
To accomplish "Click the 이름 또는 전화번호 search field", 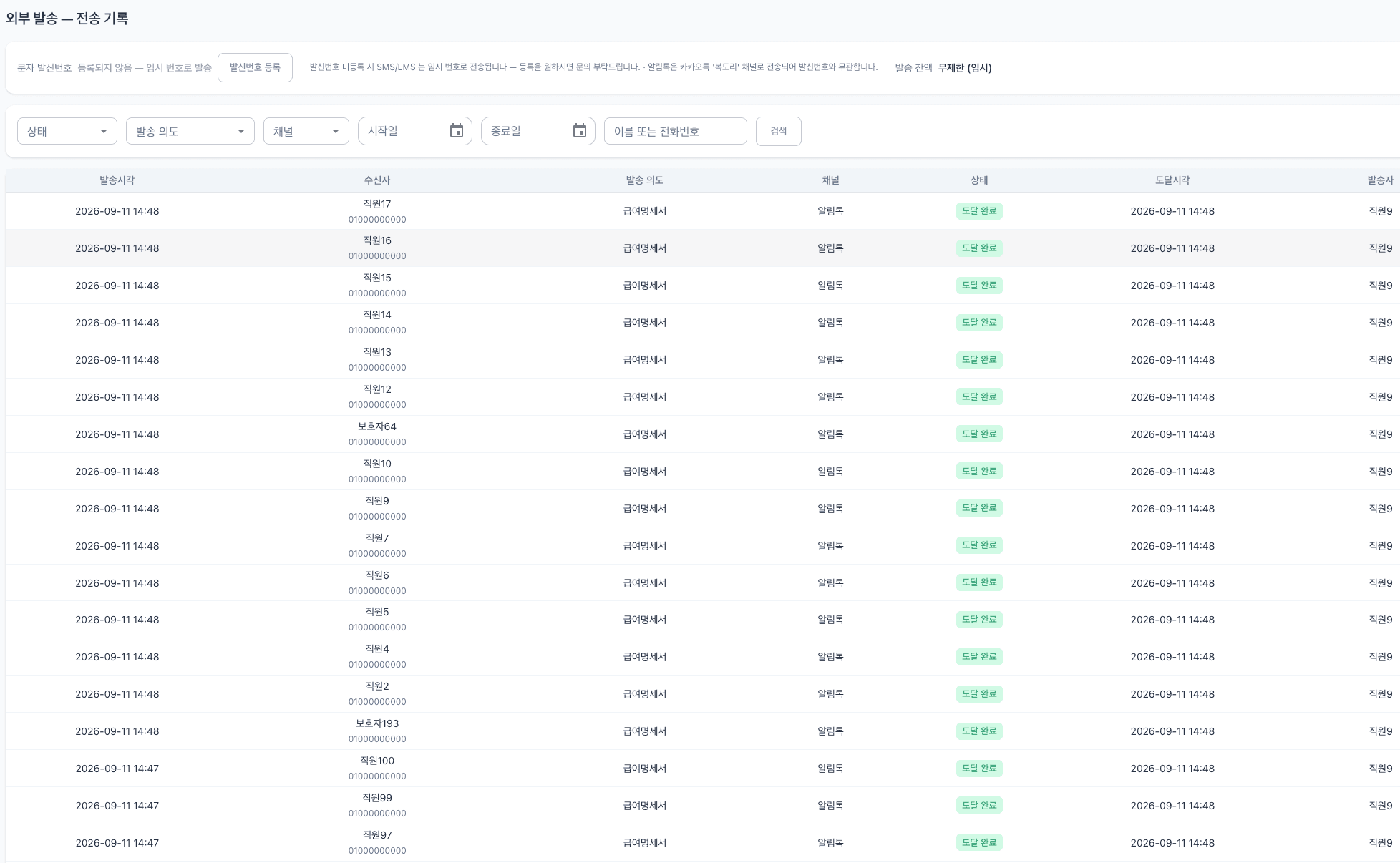I will pyautogui.click(x=676, y=131).
